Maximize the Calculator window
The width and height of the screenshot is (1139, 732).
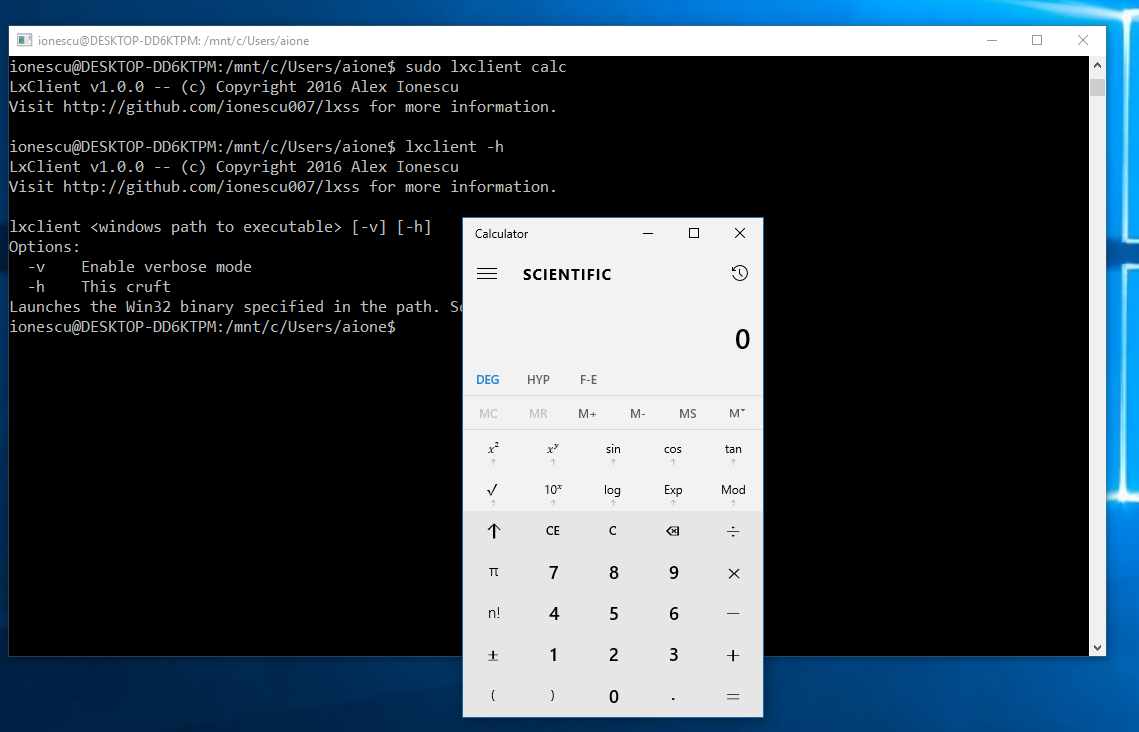pyautogui.click(x=694, y=233)
